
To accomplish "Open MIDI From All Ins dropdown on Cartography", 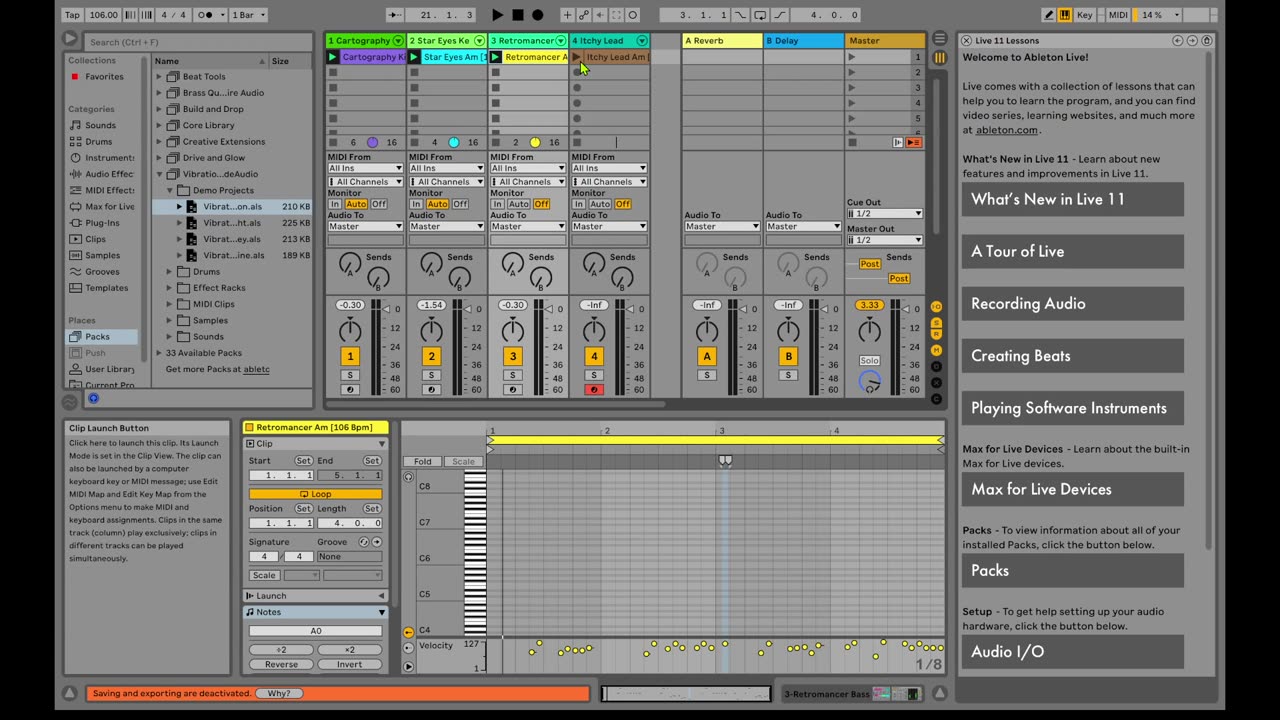I will (365, 168).
